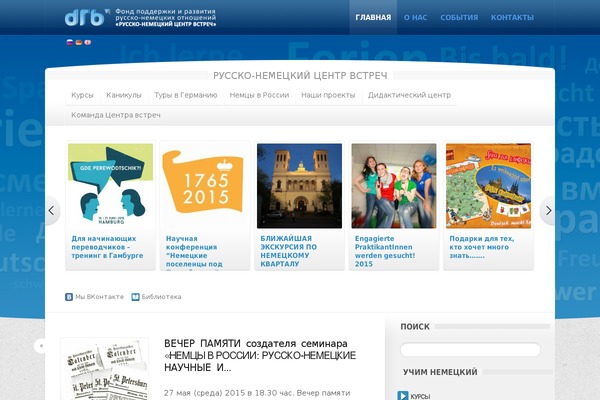Select the Каникулы tab
This screenshot has height=400, width=600.
click(x=124, y=95)
